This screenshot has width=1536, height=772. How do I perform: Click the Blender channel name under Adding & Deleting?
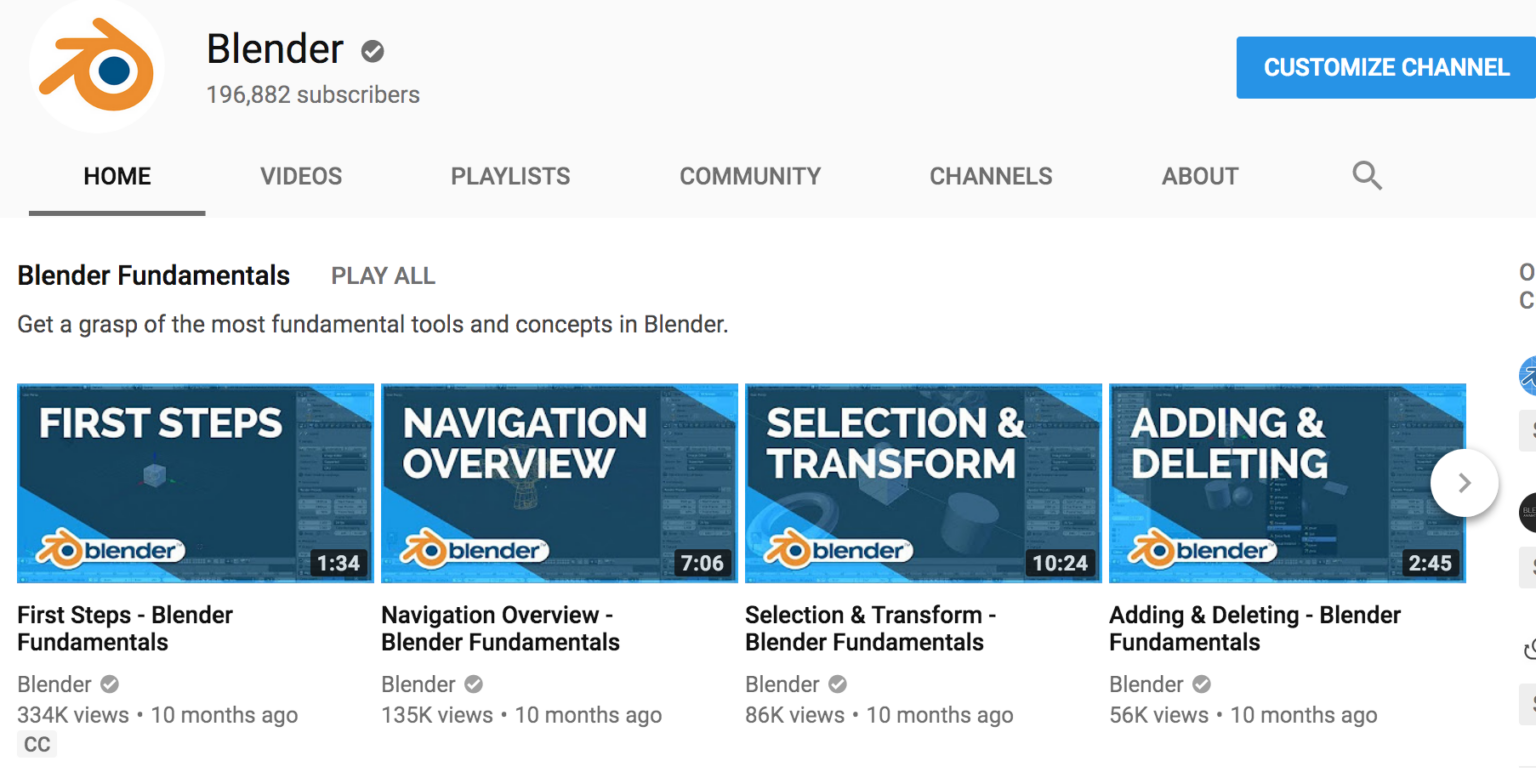point(1147,685)
